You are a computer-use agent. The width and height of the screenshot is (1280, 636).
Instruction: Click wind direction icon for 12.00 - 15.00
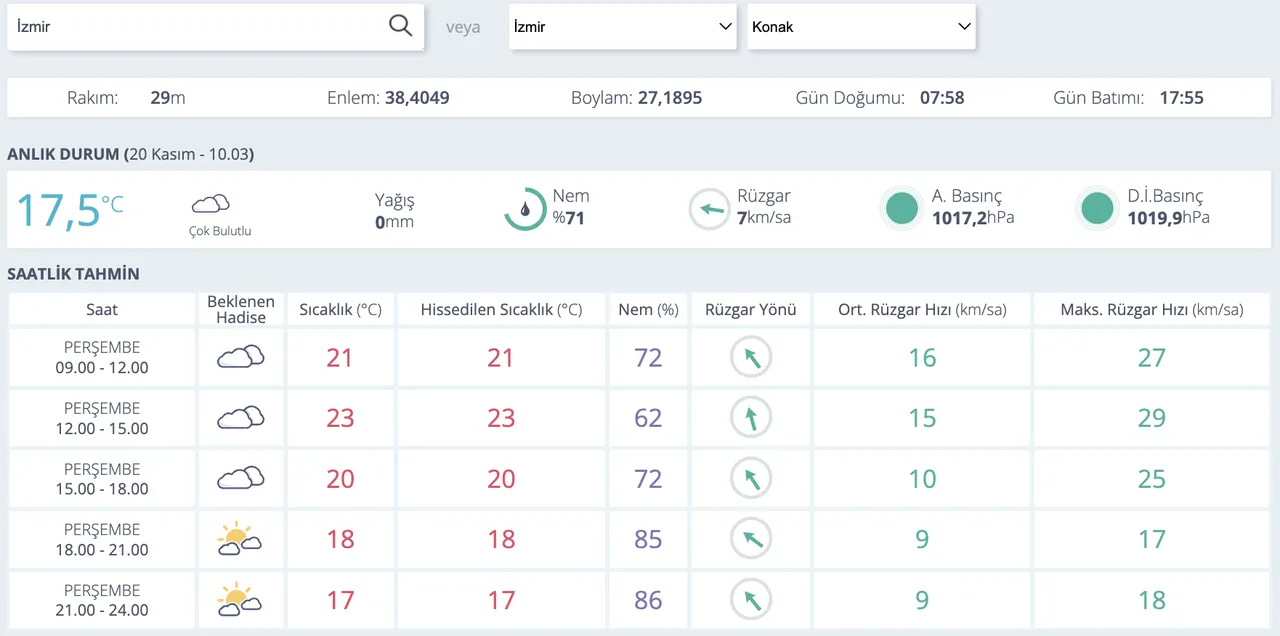pos(750,418)
